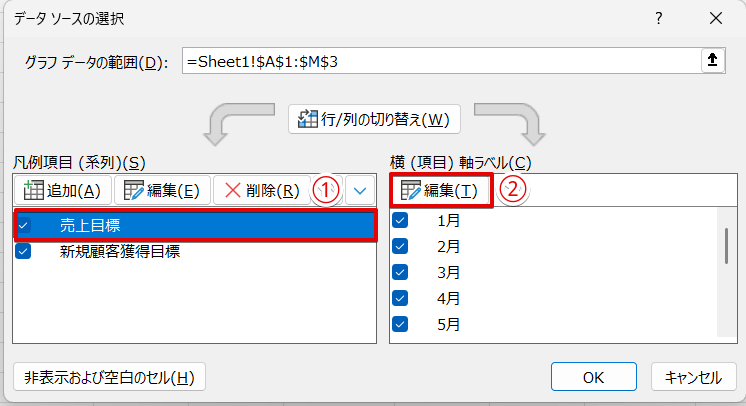The height and width of the screenshot is (406, 746).
Task: Click into the グラフ データの範囲 field
Action: pos(440,61)
